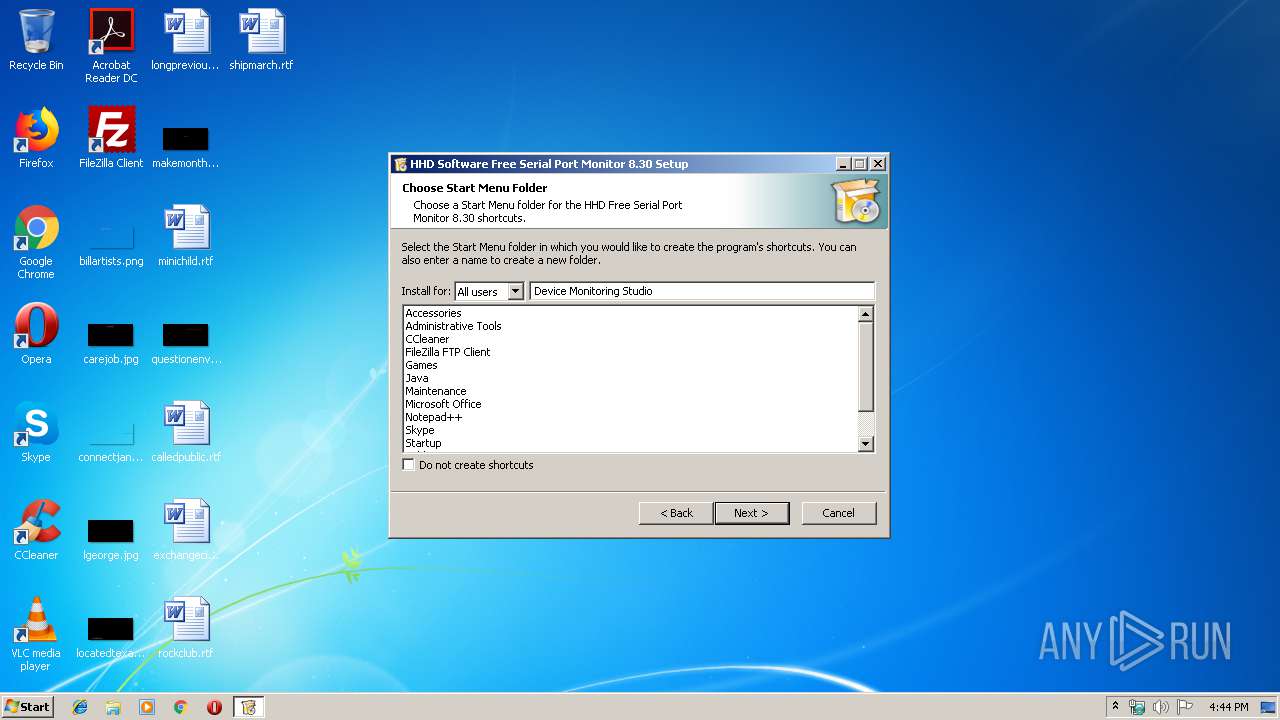Select the billartists.png file icon

coord(111,243)
